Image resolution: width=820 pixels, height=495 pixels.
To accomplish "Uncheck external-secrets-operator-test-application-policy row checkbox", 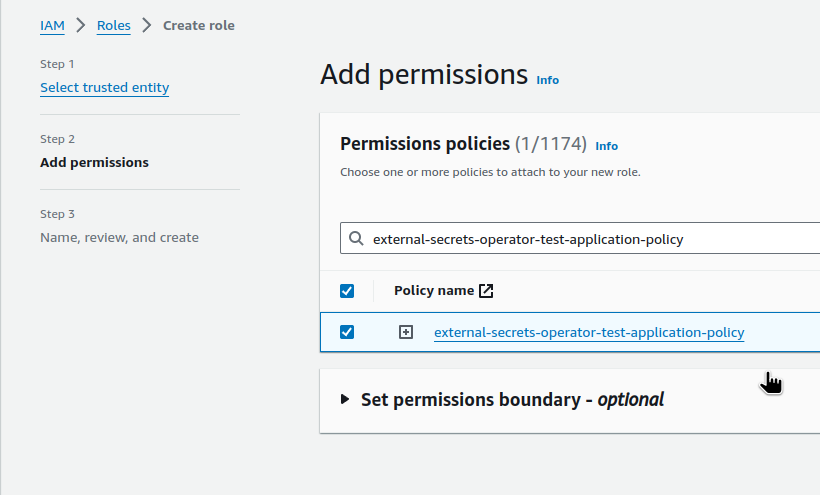I will [x=347, y=332].
